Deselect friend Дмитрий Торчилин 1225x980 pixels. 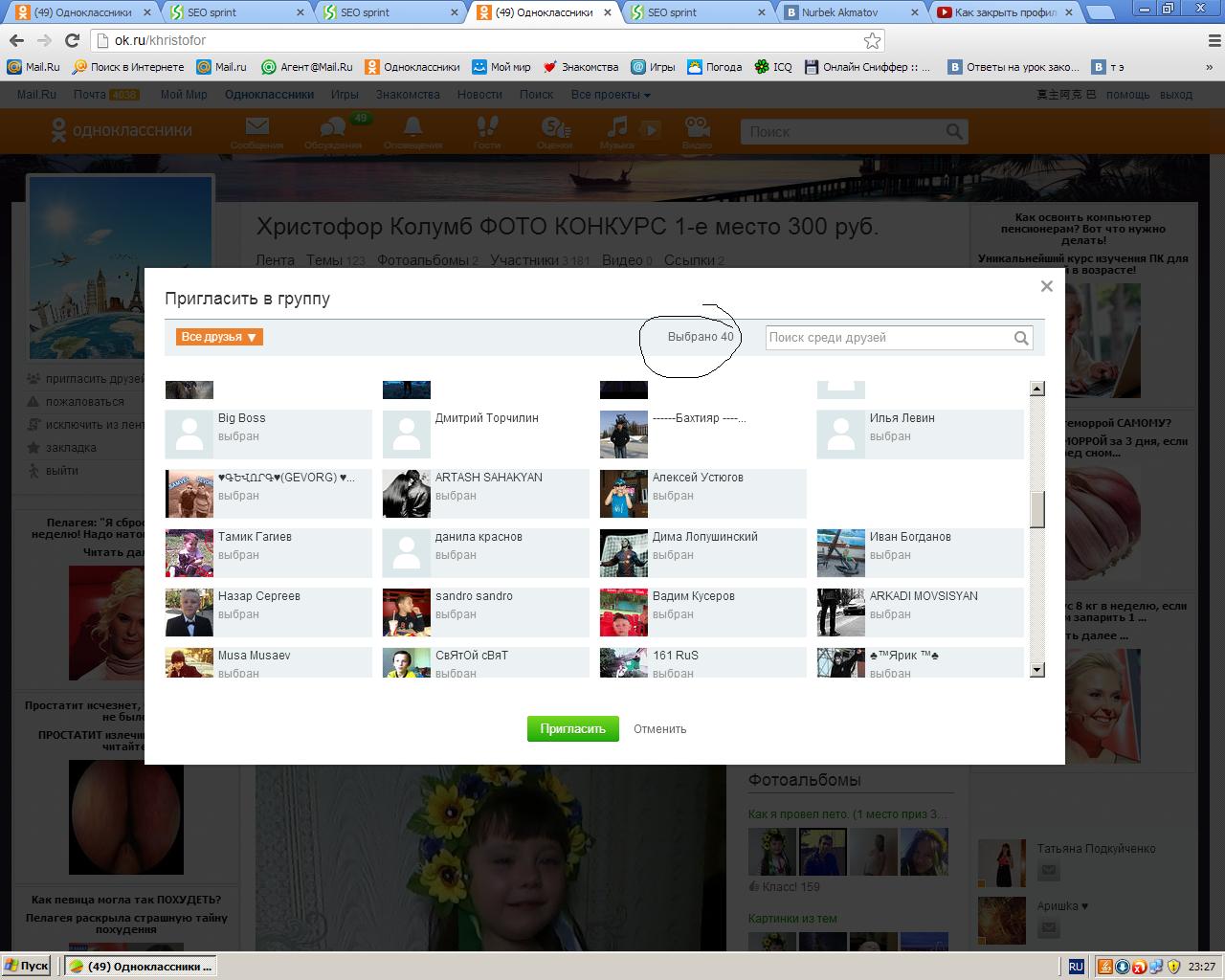[x=485, y=434]
